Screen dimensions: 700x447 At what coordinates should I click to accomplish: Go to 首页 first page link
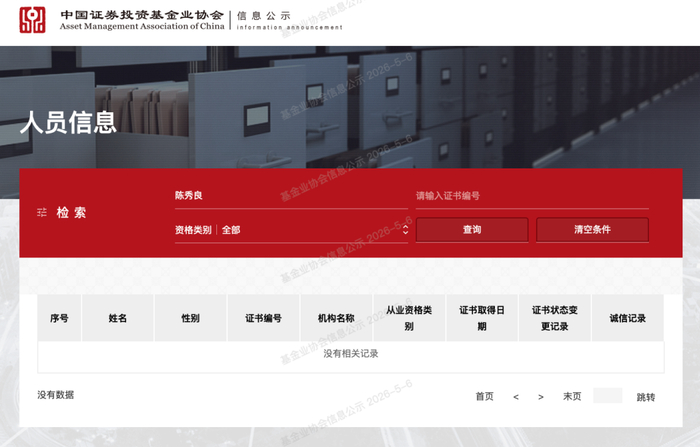click(484, 397)
